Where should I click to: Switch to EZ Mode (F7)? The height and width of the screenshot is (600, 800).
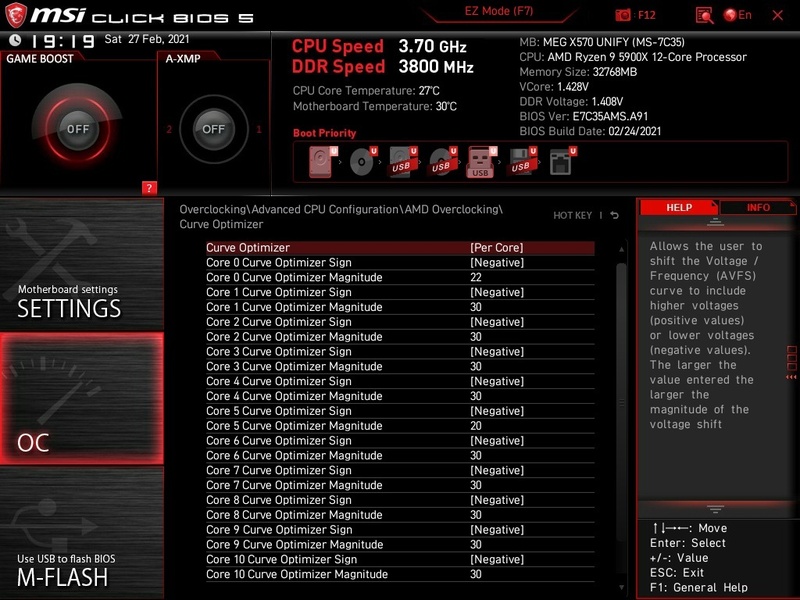point(498,11)
